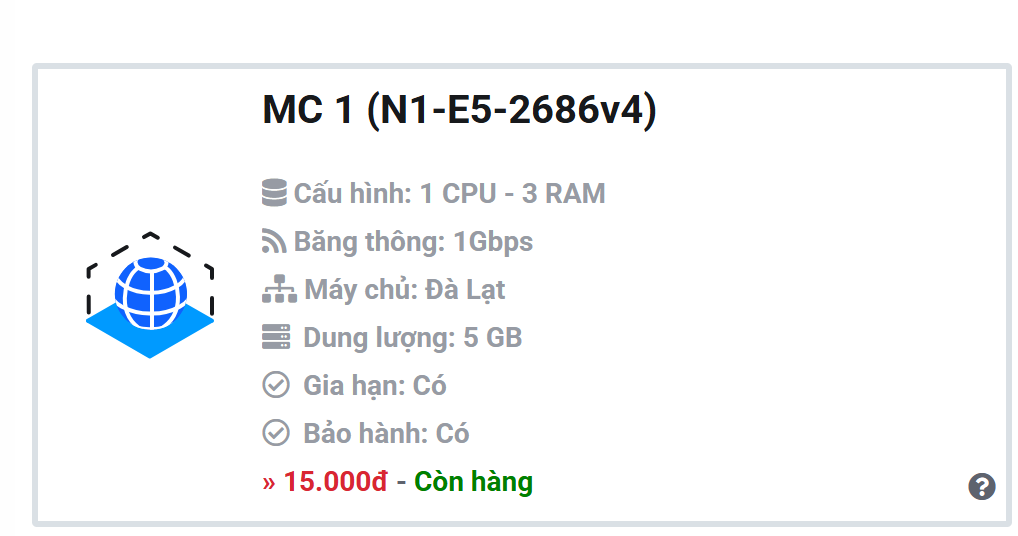Viewport: 1018px width, 536px height.
Task: Click the check circle beside Bảo hành
Action: coord(275,433)
